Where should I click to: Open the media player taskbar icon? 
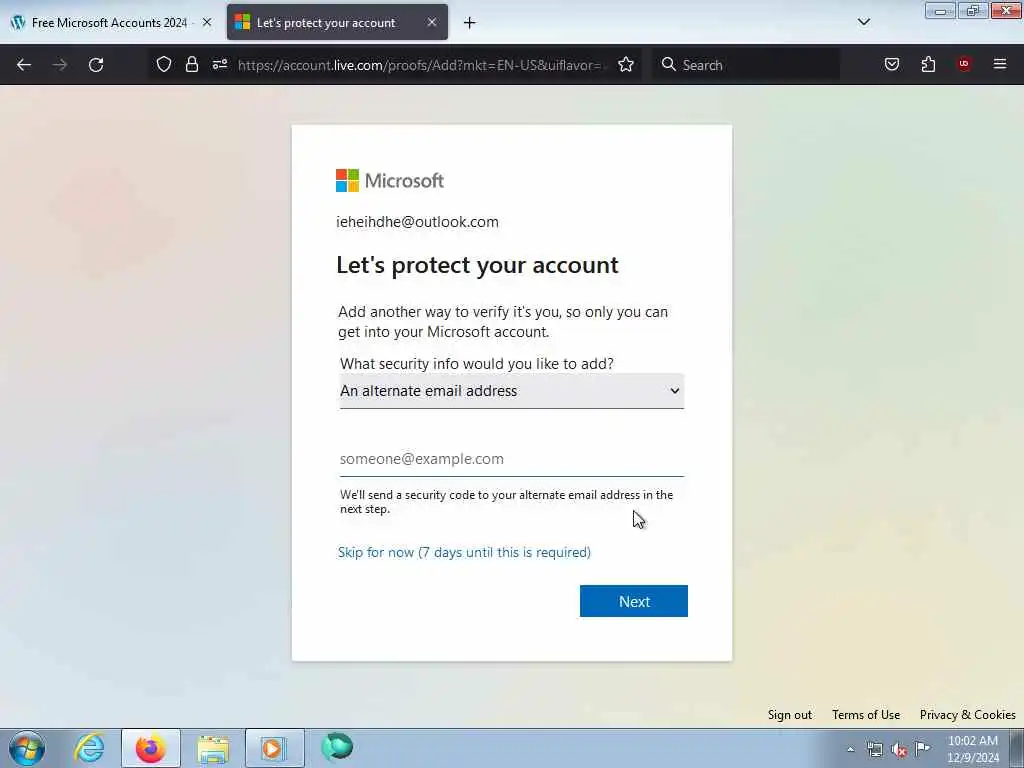pos(274,748)
